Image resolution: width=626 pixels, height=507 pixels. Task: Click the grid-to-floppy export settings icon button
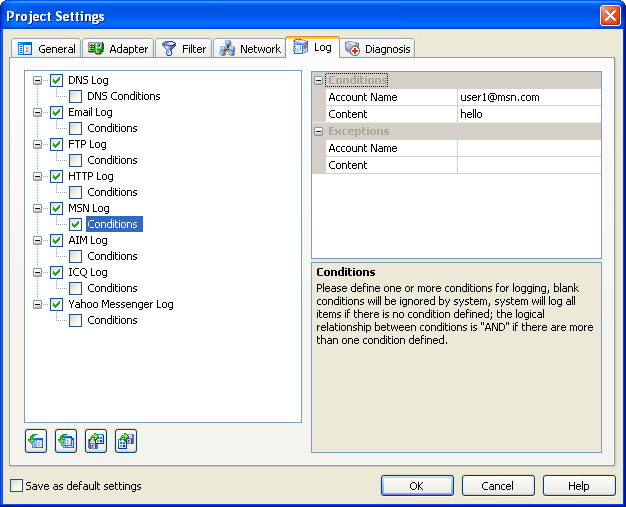pyautogui.click(x=125, y=441)
